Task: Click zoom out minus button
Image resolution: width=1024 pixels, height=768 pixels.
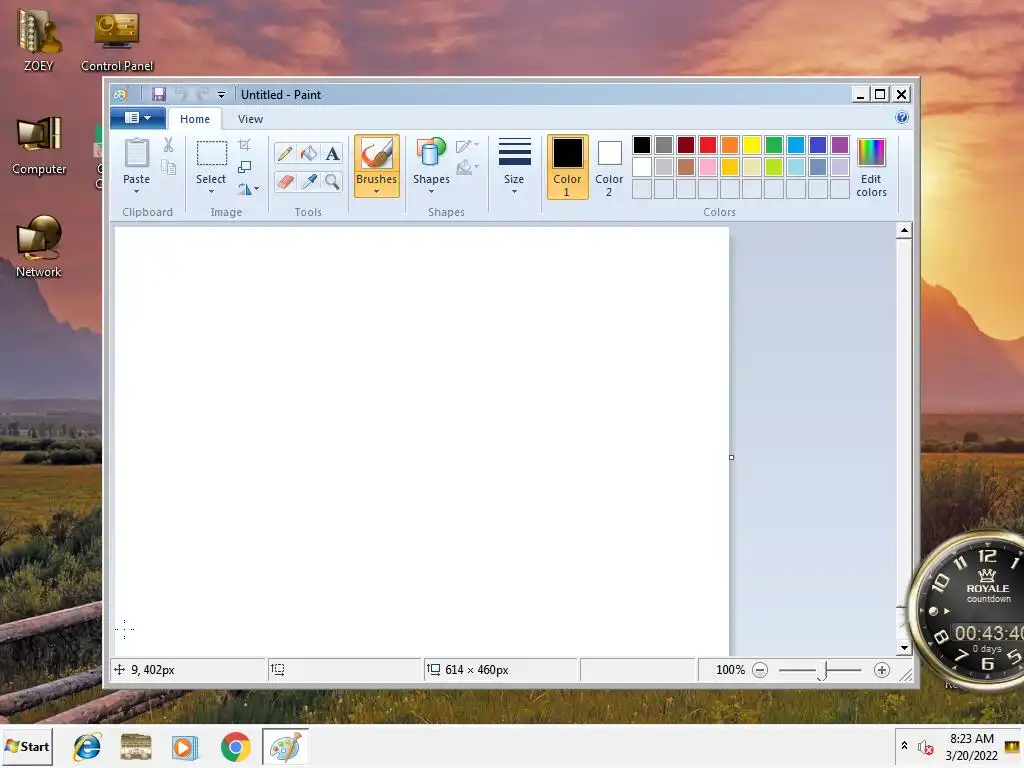Action: (x=760, y=670)
